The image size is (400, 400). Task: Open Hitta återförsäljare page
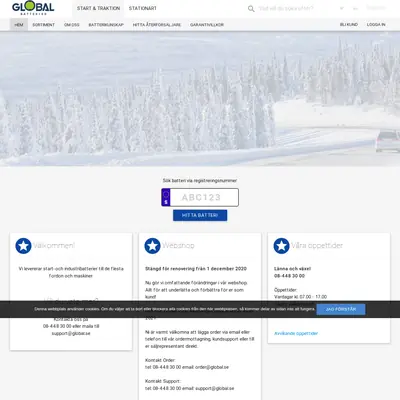(x=157, y=25)
